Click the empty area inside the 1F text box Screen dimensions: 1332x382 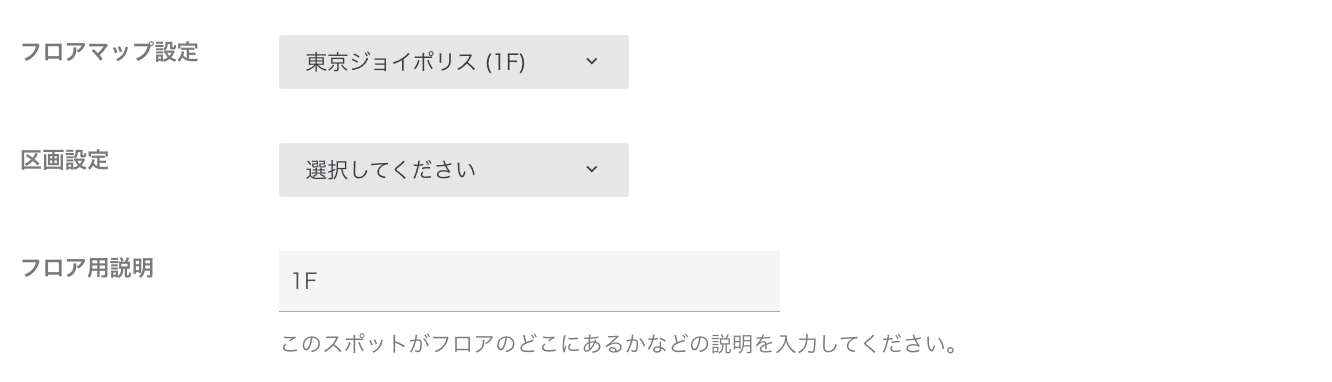click(x=548, y=281)
